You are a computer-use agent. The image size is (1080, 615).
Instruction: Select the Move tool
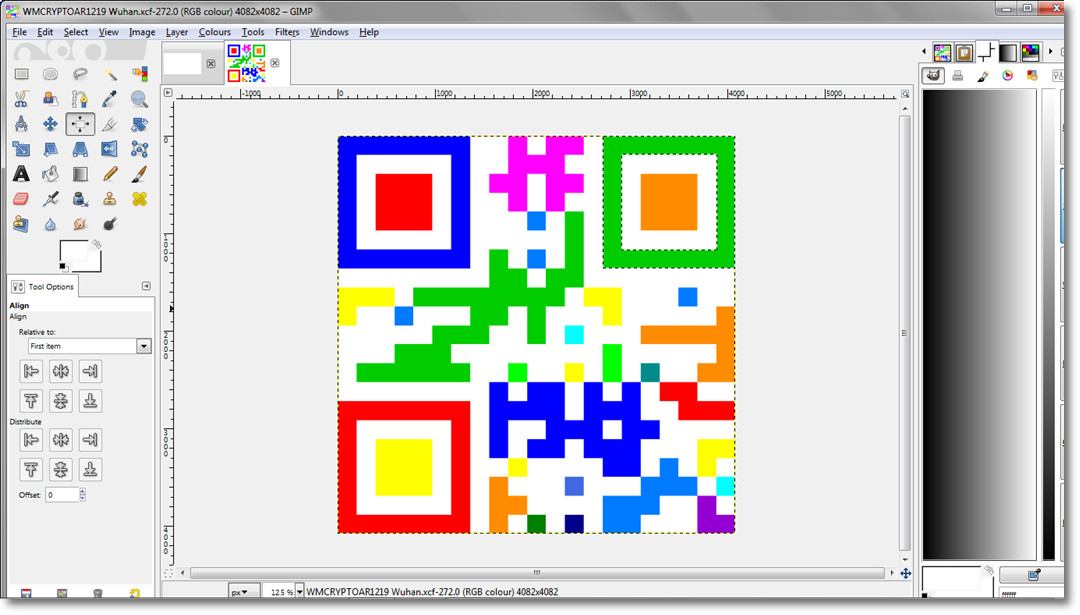[50, 124]
